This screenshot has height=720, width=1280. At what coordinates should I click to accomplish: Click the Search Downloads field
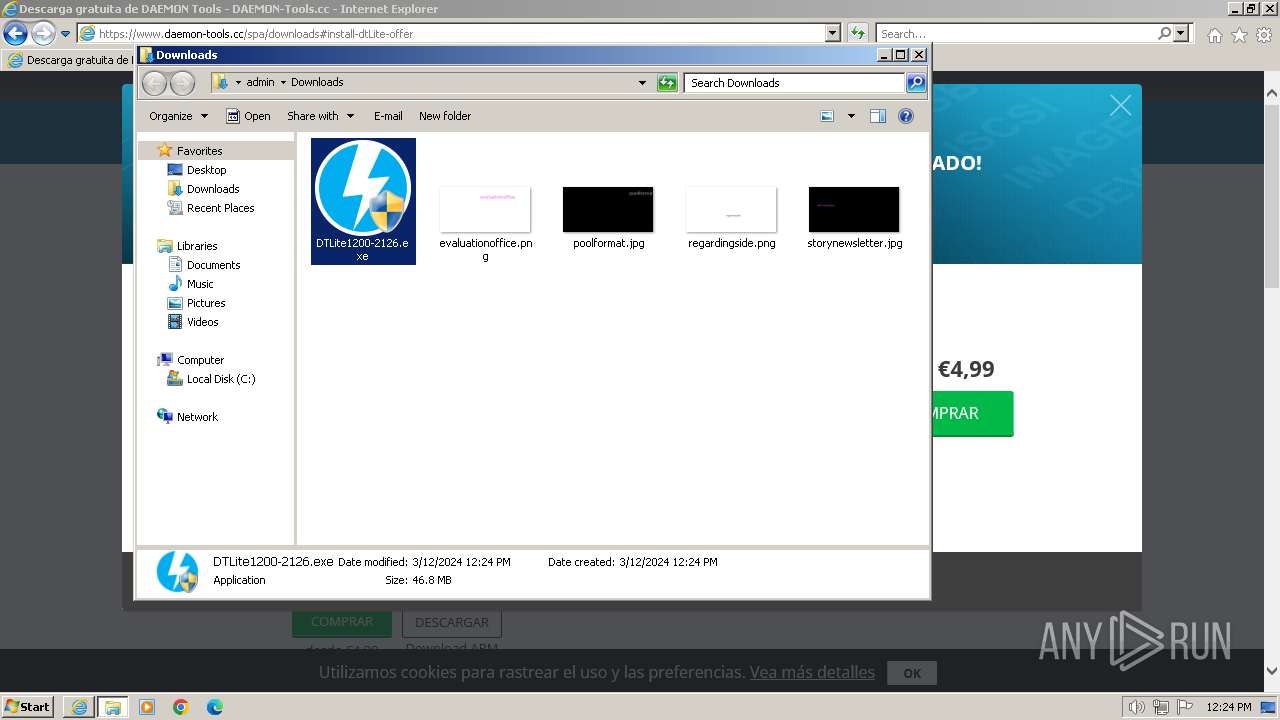click(795, 83)
